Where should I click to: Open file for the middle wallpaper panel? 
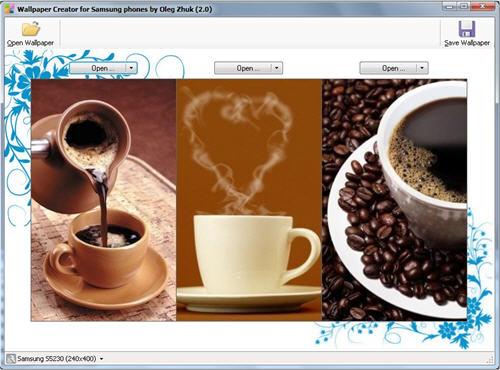(x=243, y=68)
